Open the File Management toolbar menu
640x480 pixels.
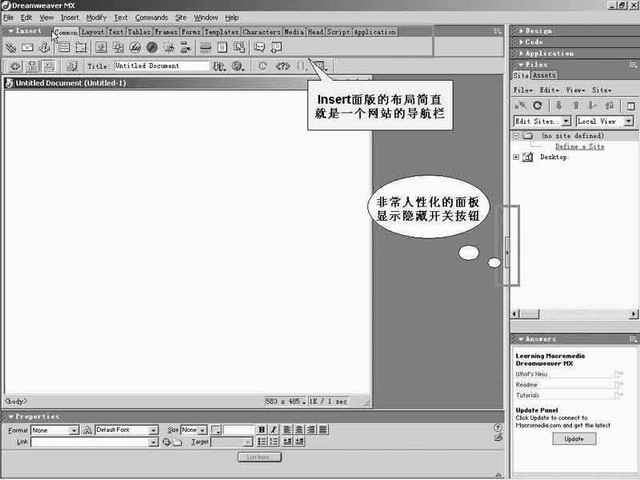click(x=219, y=66)
